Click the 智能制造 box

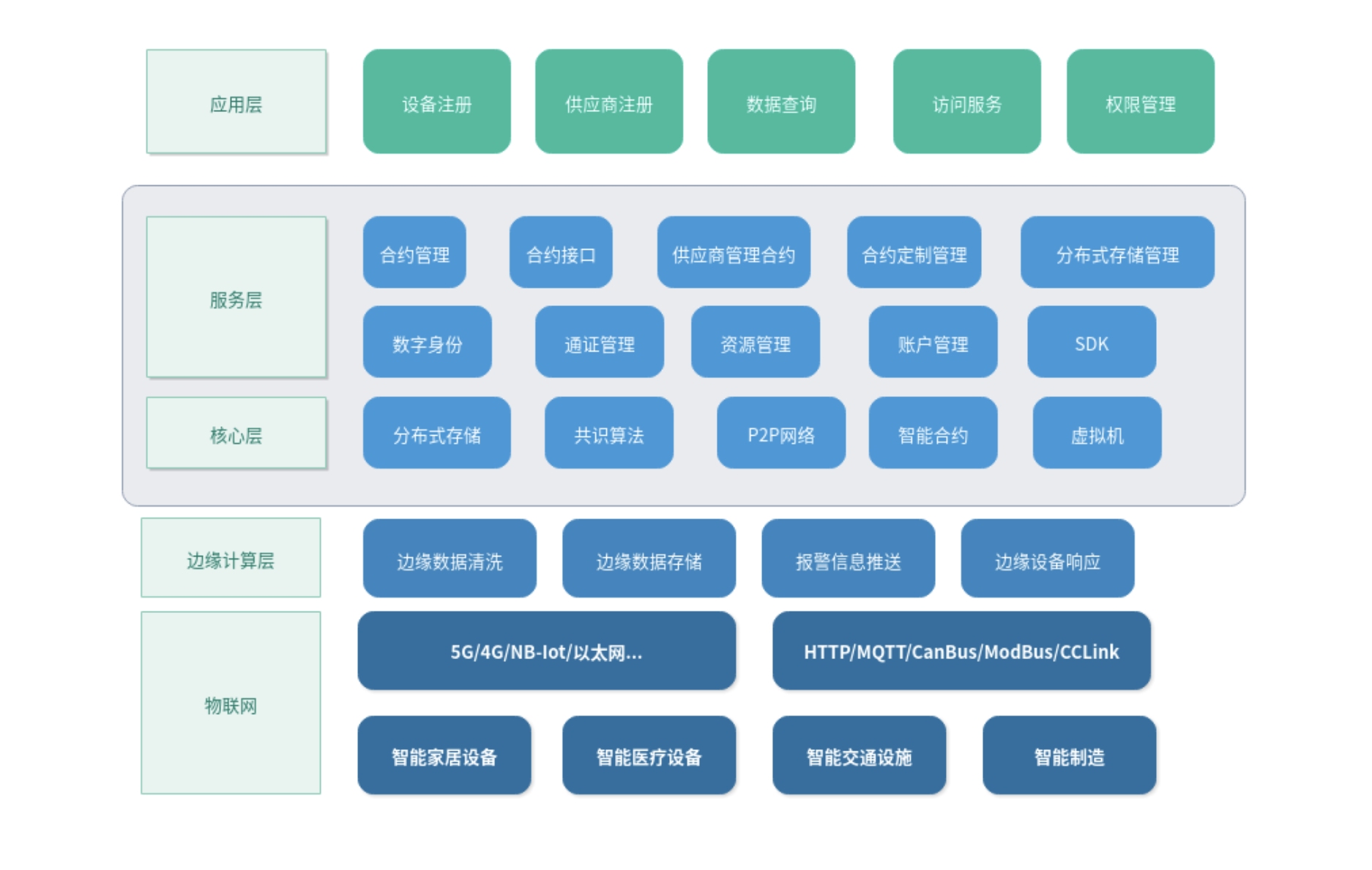[x=1070, y=755]
